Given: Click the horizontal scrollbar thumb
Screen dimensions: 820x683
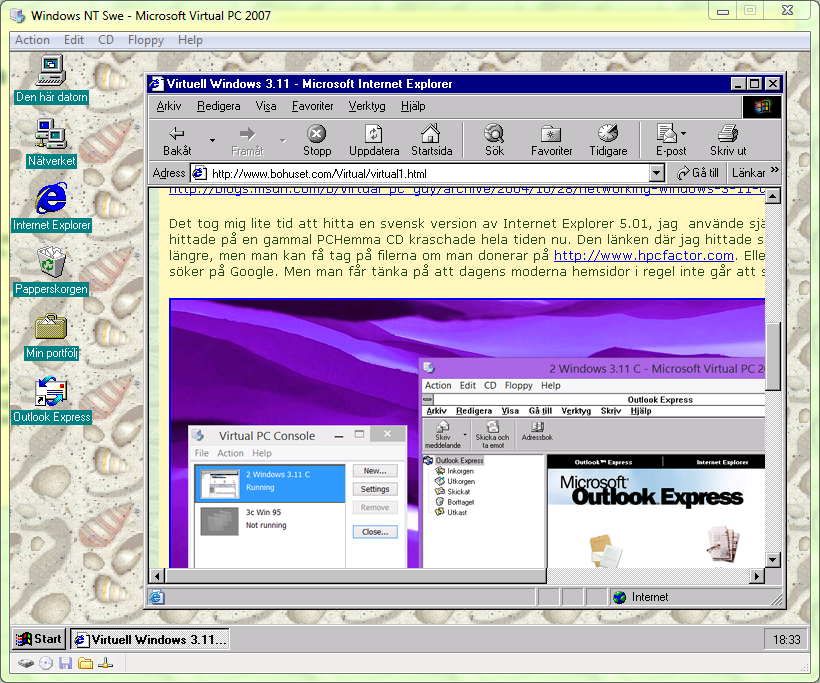Looking at the screenshot, I should click(x=356, y=576).
